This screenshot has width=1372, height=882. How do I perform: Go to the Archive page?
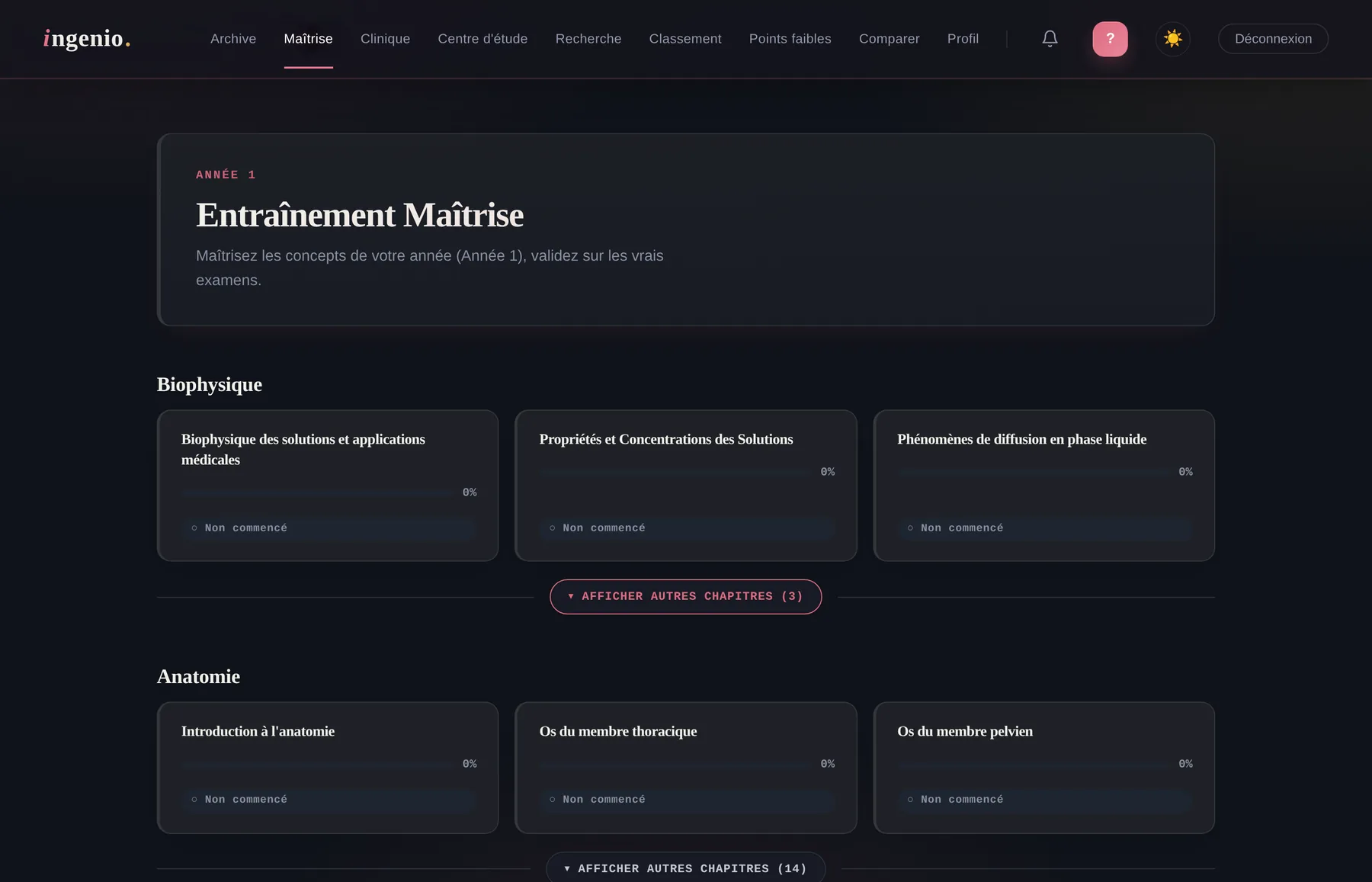(233, 39)
